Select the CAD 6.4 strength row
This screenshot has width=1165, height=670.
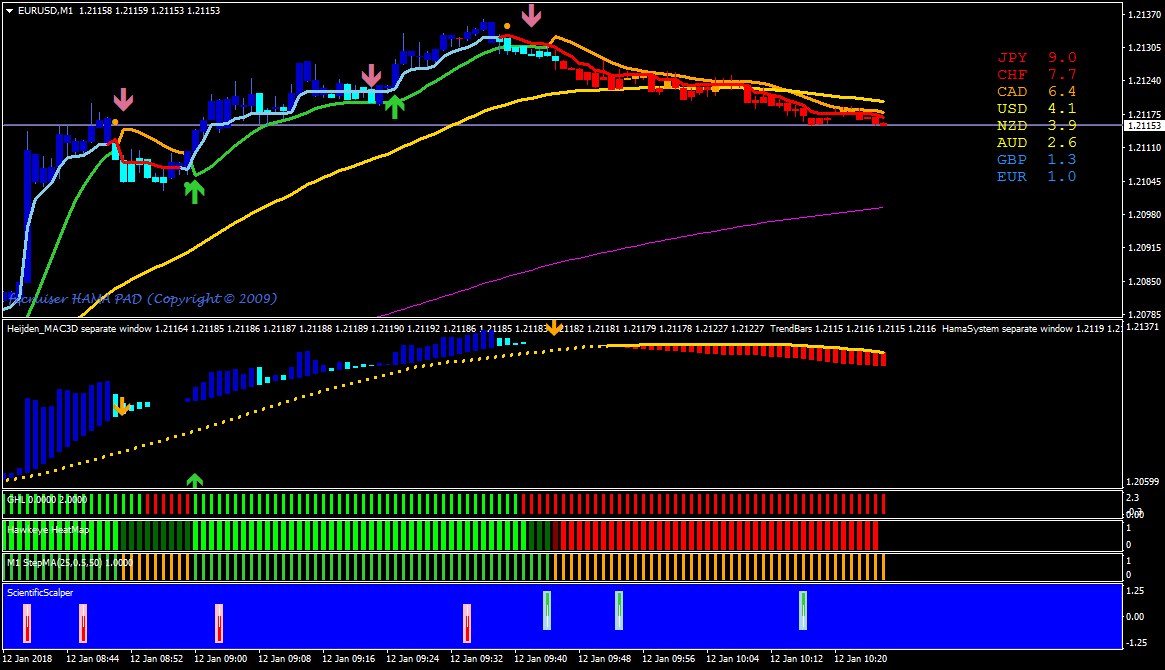[1036, 91]
